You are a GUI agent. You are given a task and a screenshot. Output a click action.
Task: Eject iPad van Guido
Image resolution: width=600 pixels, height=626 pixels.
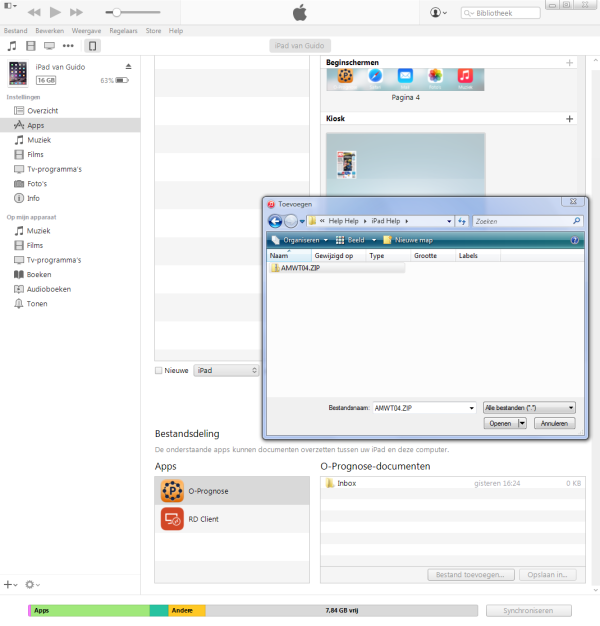pyautogui.click(x=129, y=66)
